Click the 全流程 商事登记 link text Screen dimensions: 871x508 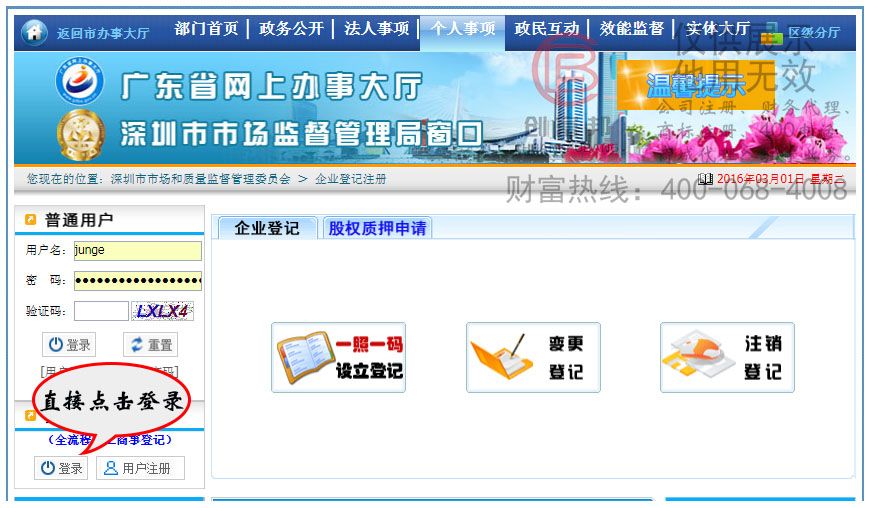point(110,440)
